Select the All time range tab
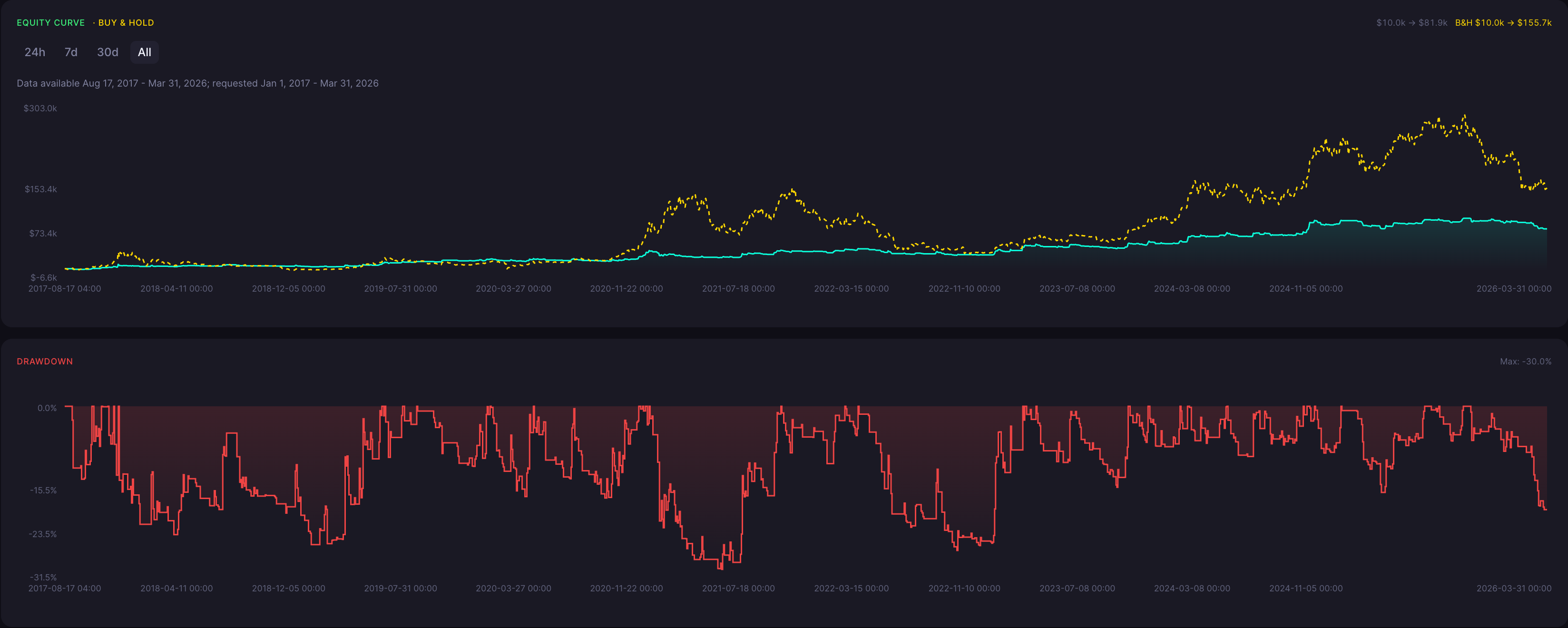1568x628 pixels. [144, 52]
